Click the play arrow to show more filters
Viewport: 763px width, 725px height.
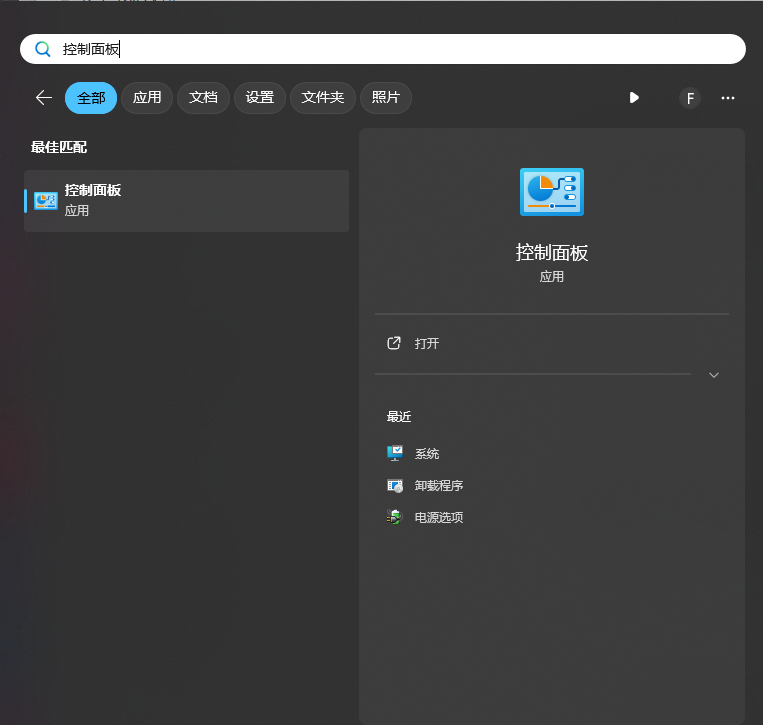(x=634, y=97)
